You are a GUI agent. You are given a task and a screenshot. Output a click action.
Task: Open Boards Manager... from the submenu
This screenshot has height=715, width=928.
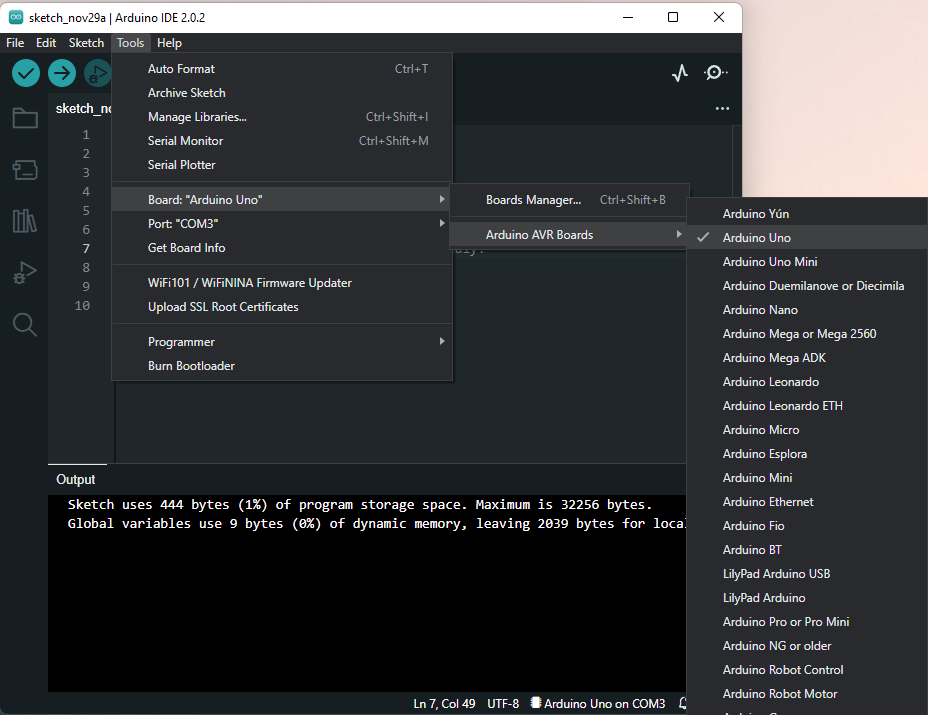click(x=569, y=200)
